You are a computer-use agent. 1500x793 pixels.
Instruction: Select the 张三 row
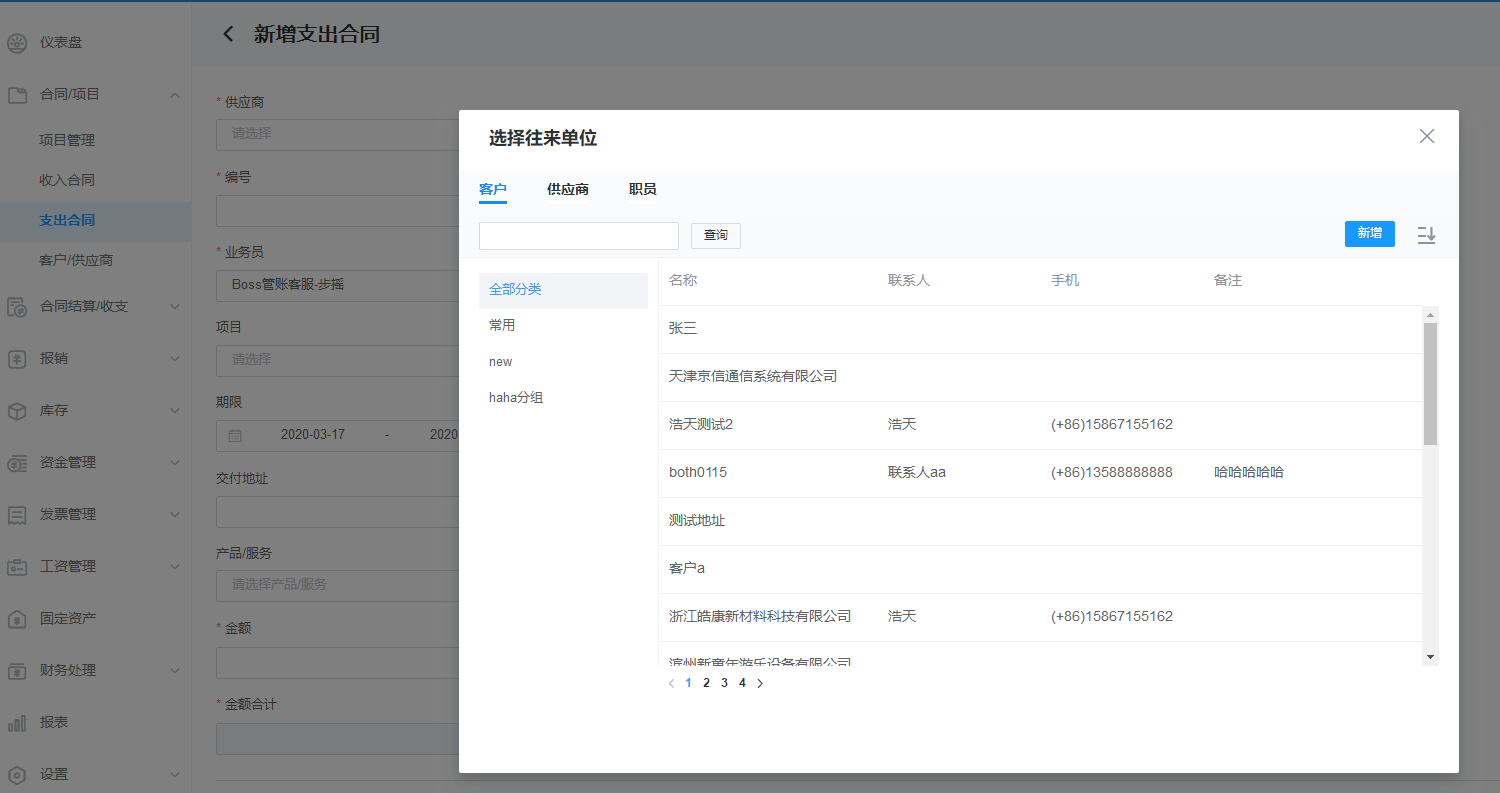1040,329
